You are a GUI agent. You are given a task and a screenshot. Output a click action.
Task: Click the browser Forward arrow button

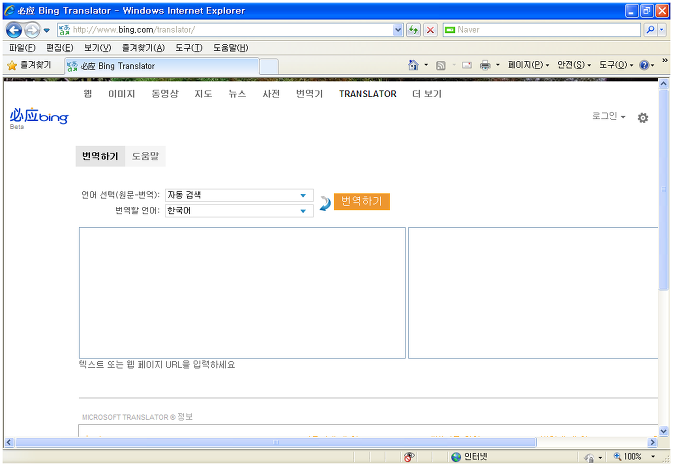click(x=32, y=30)
